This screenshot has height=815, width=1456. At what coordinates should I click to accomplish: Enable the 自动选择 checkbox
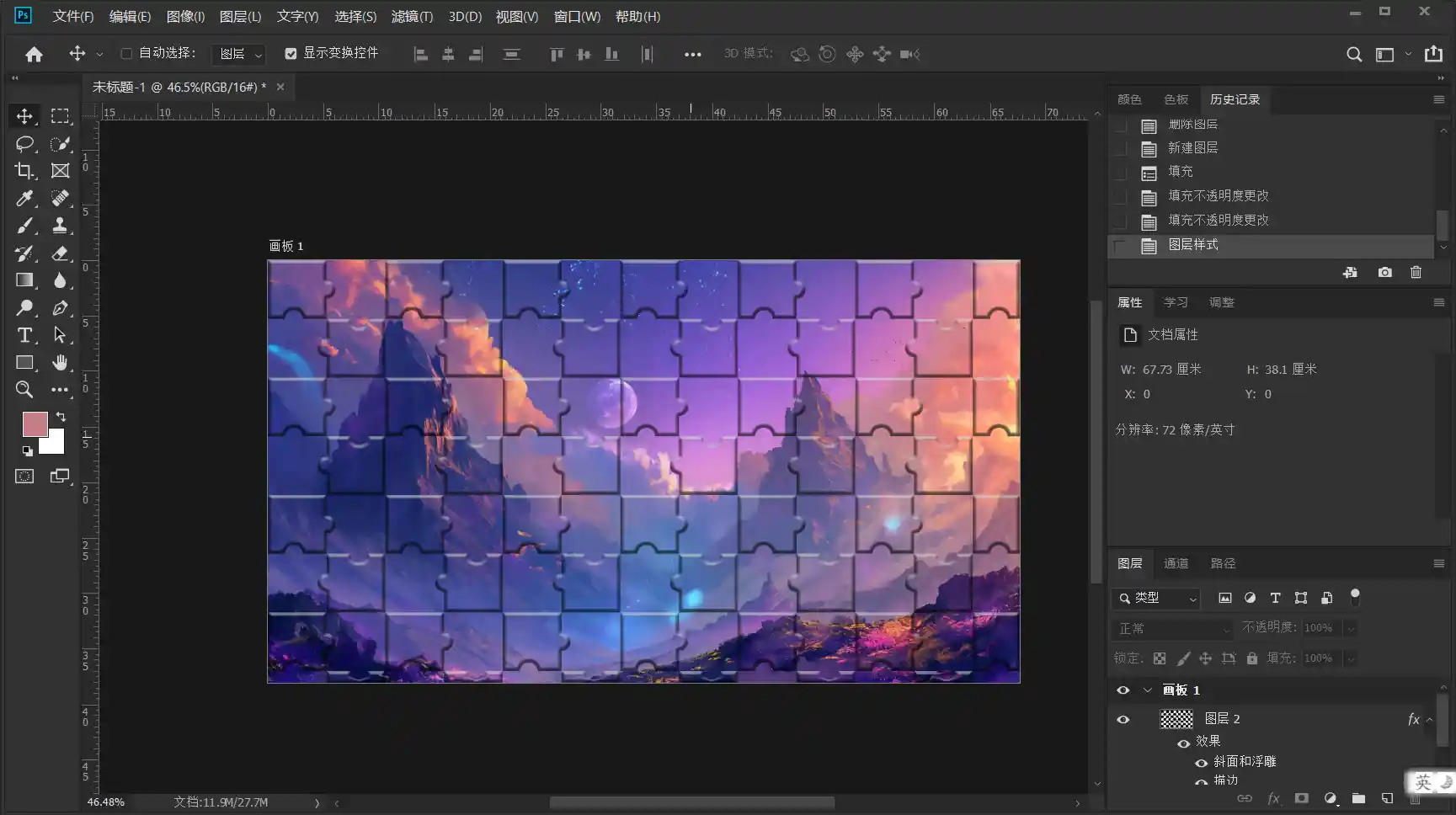126,54
